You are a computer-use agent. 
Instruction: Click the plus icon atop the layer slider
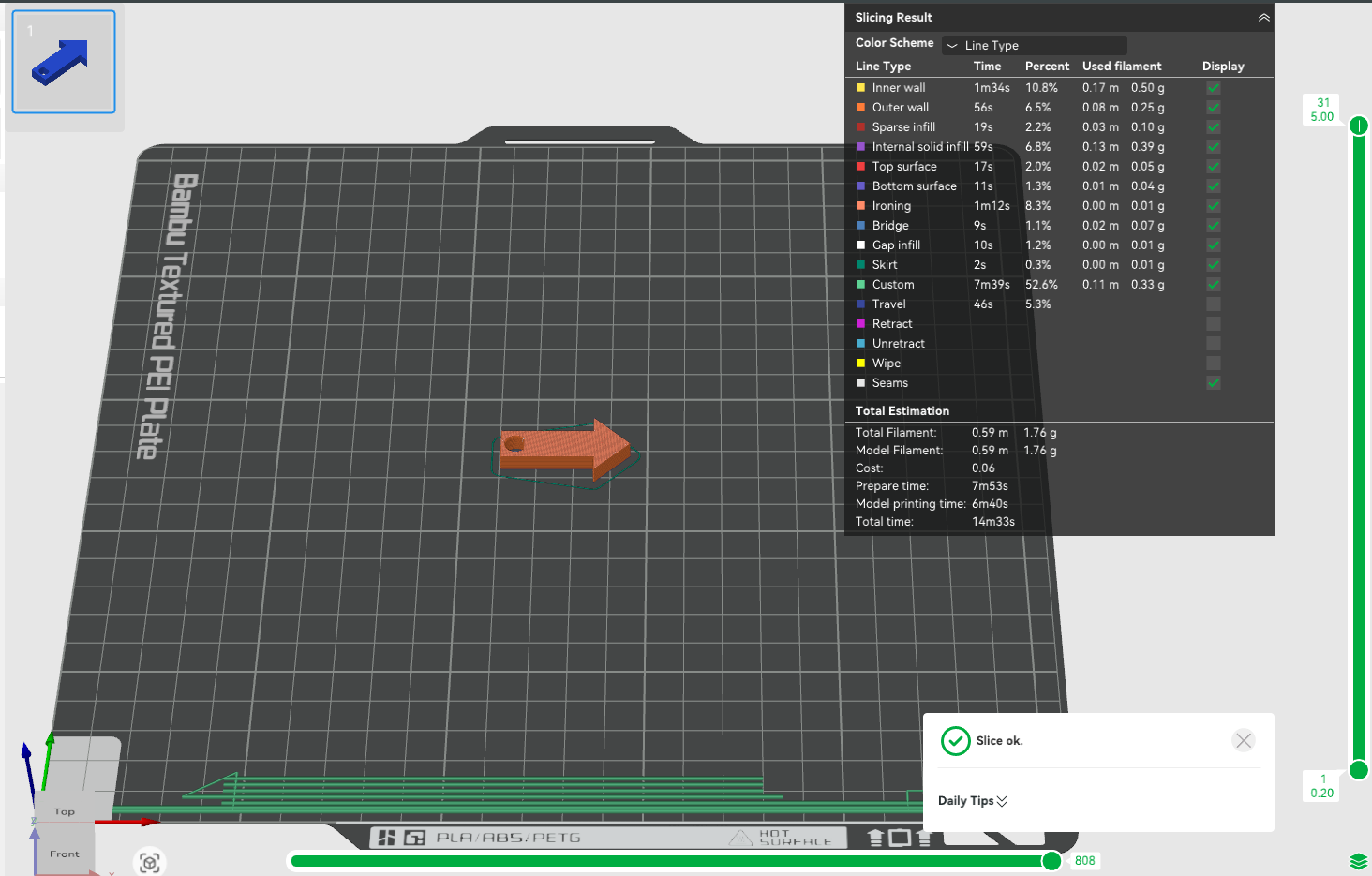point(1359,126)
